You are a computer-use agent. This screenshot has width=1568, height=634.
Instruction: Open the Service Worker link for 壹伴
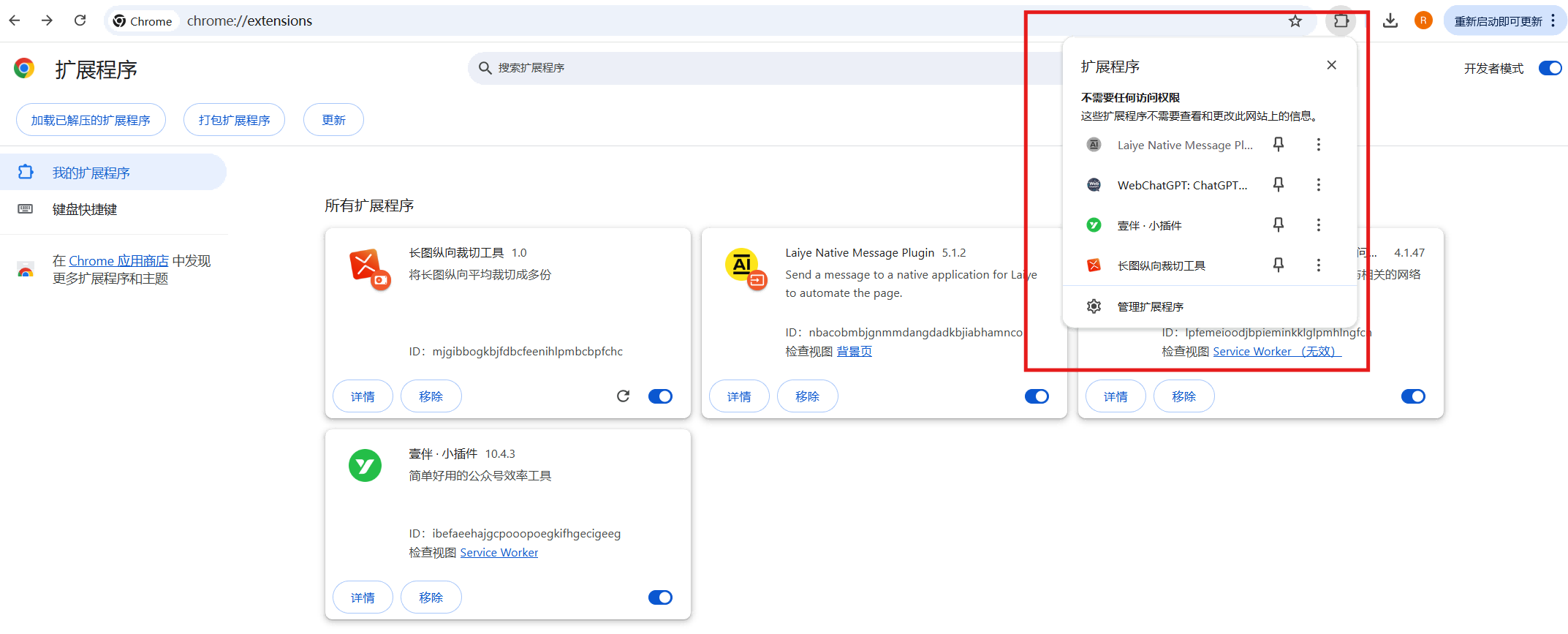(499, 553)
